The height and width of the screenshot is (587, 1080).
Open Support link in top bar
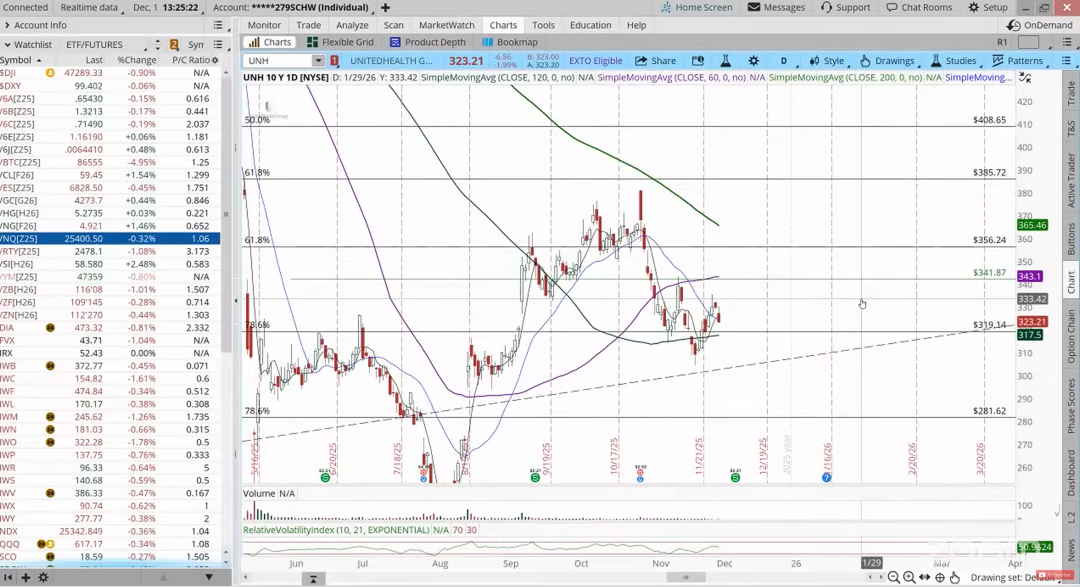point(845,7)
